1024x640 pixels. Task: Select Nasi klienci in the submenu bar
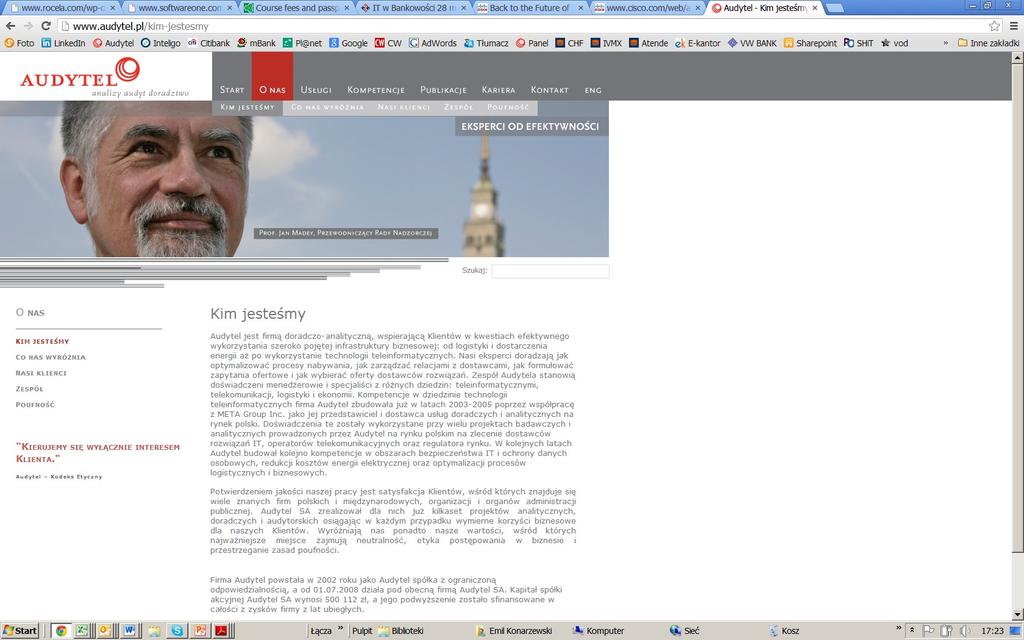404,107
